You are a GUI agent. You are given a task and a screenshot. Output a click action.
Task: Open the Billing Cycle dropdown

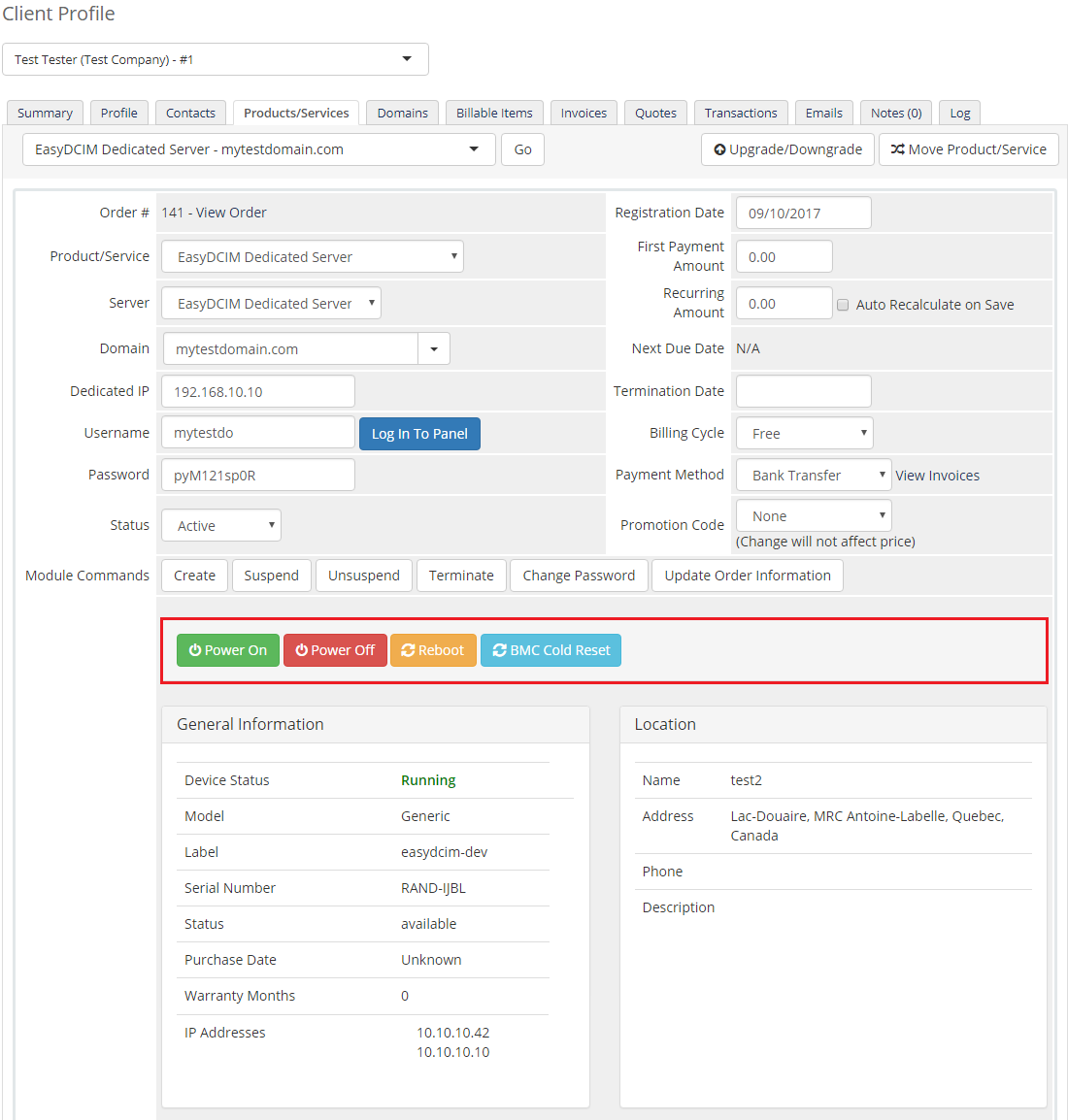coord(804,433)
